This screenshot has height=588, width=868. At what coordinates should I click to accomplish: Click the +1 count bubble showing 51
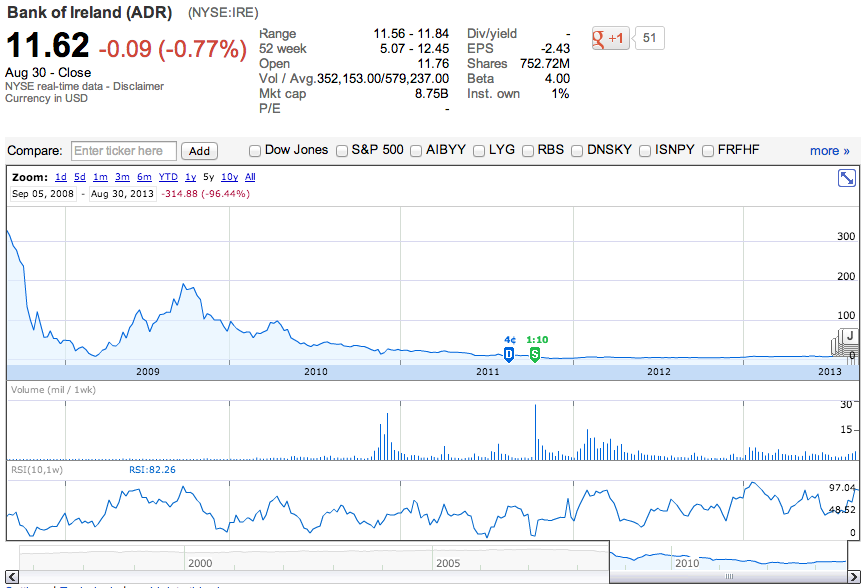click(649, 38)
